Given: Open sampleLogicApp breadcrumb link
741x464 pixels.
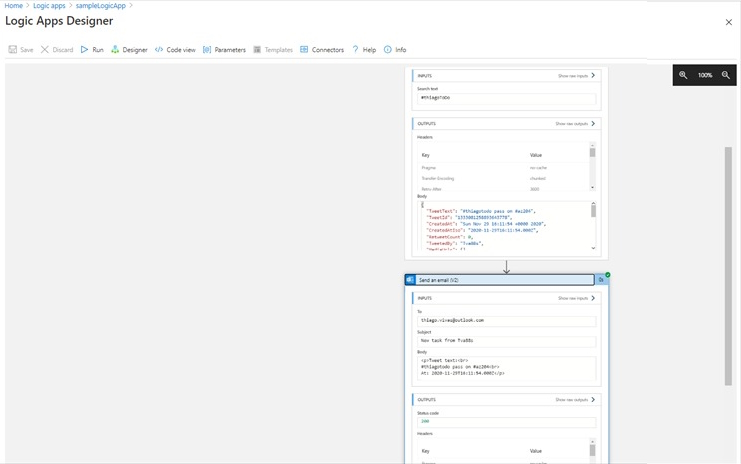Looking at the screenshot, I should click(101, 6).
